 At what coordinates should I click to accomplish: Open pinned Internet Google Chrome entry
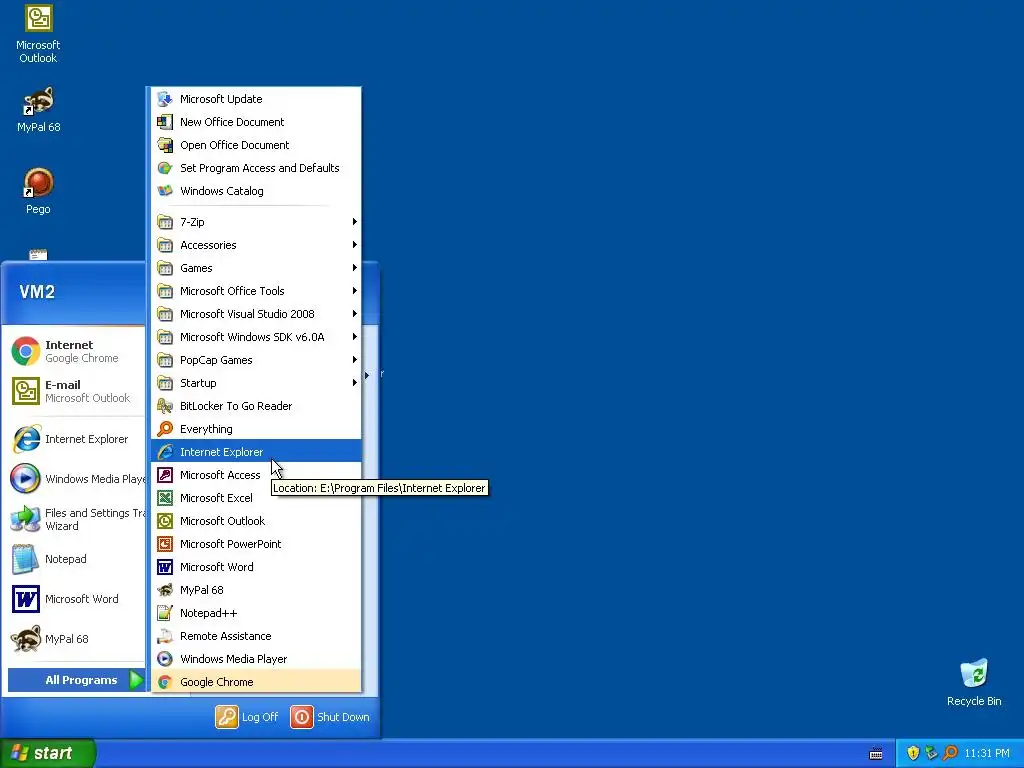(x=76, y=351)
